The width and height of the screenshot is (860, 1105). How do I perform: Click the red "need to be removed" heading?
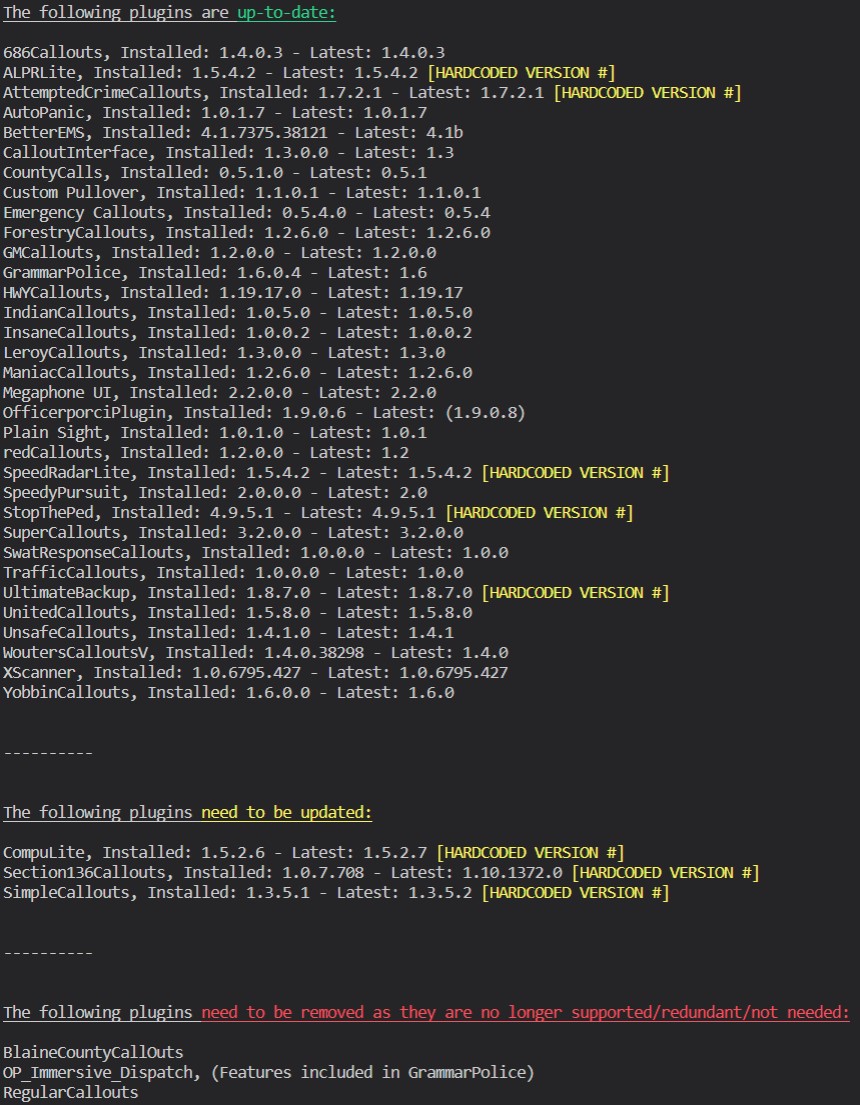point(524,1012)
